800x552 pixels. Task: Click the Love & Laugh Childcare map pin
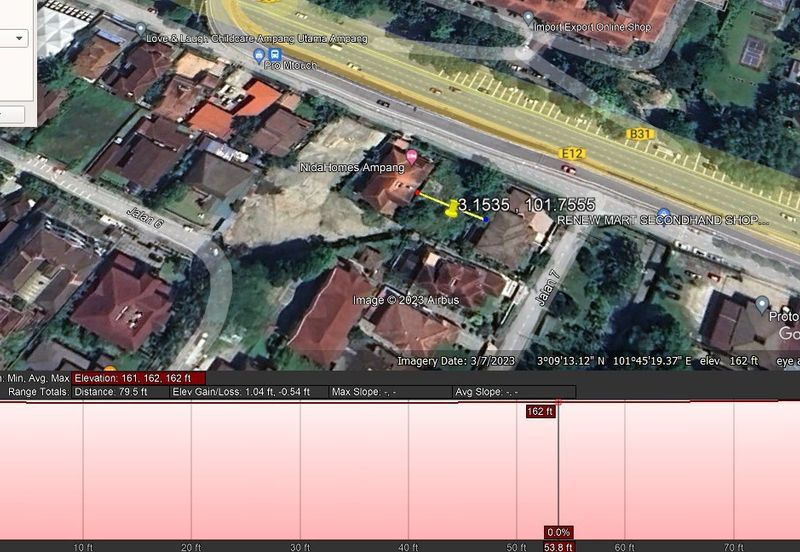point(139,29)
